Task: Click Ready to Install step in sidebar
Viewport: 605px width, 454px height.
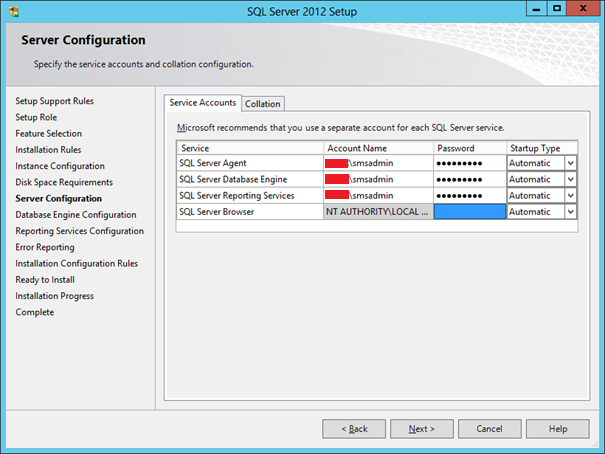Action: click(x=45, y=280)
